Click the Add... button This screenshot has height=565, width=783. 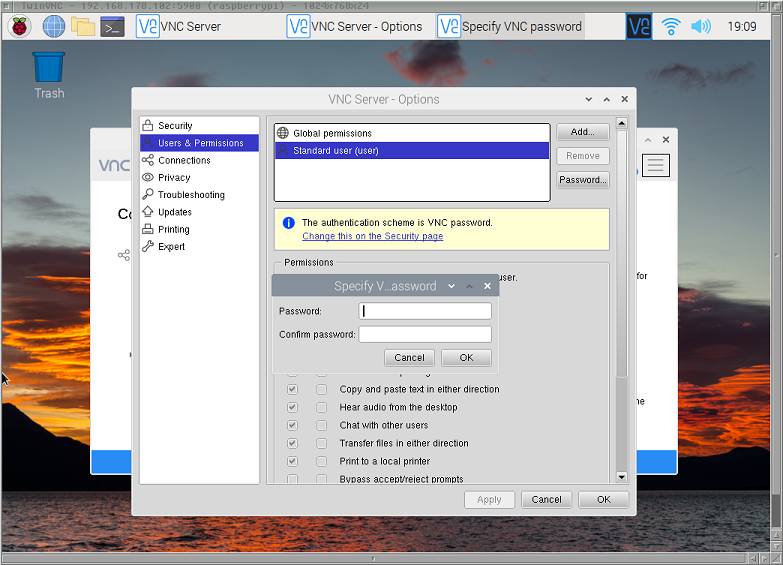pyautogui.click(x=583, y=132)
